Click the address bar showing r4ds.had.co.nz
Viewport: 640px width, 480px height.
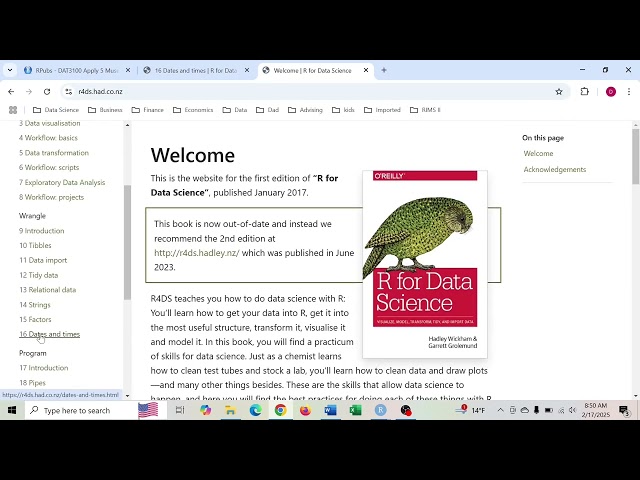[300, 91]
